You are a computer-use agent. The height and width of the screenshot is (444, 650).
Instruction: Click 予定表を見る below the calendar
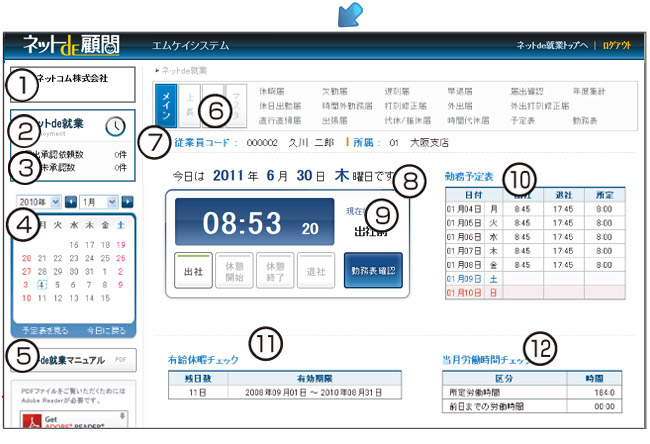(x=45, y=330)
